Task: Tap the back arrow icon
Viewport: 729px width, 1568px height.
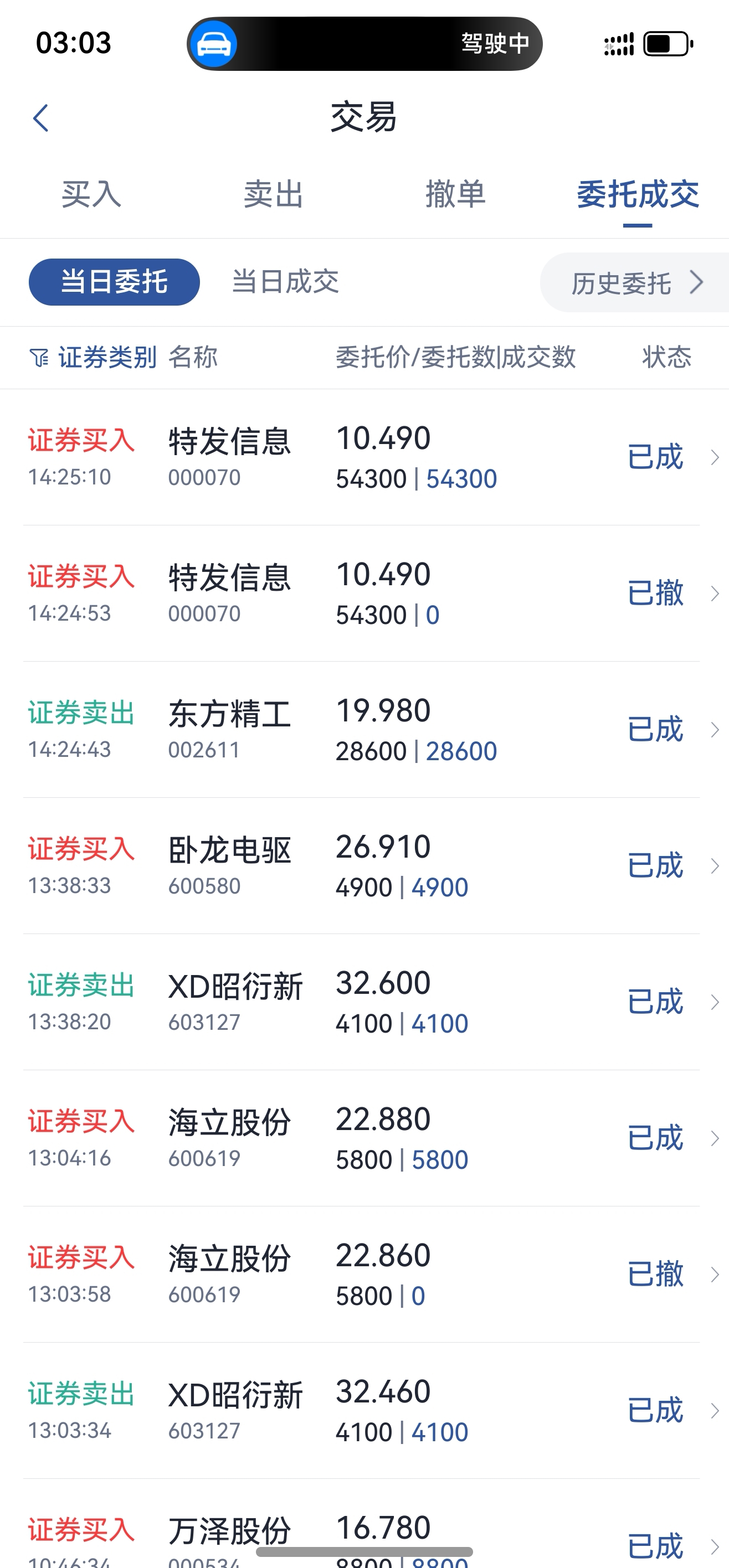Action: [x=41, y=118]
